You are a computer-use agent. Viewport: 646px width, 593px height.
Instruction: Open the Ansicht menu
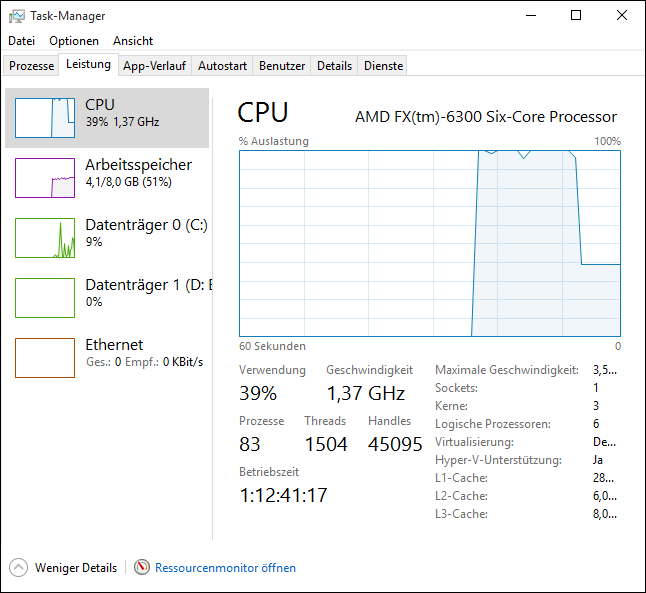[x=133, y=41]
